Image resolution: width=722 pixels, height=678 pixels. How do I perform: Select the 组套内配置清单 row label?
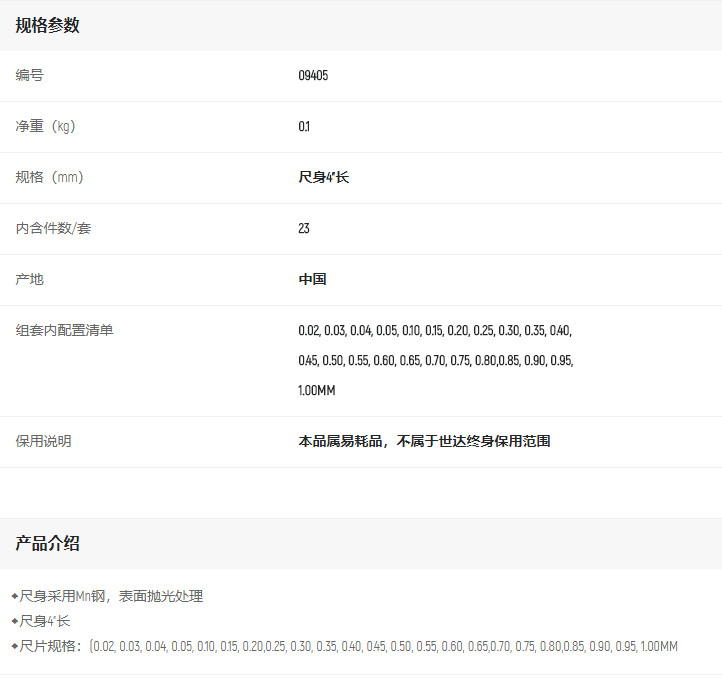[64, 331]
